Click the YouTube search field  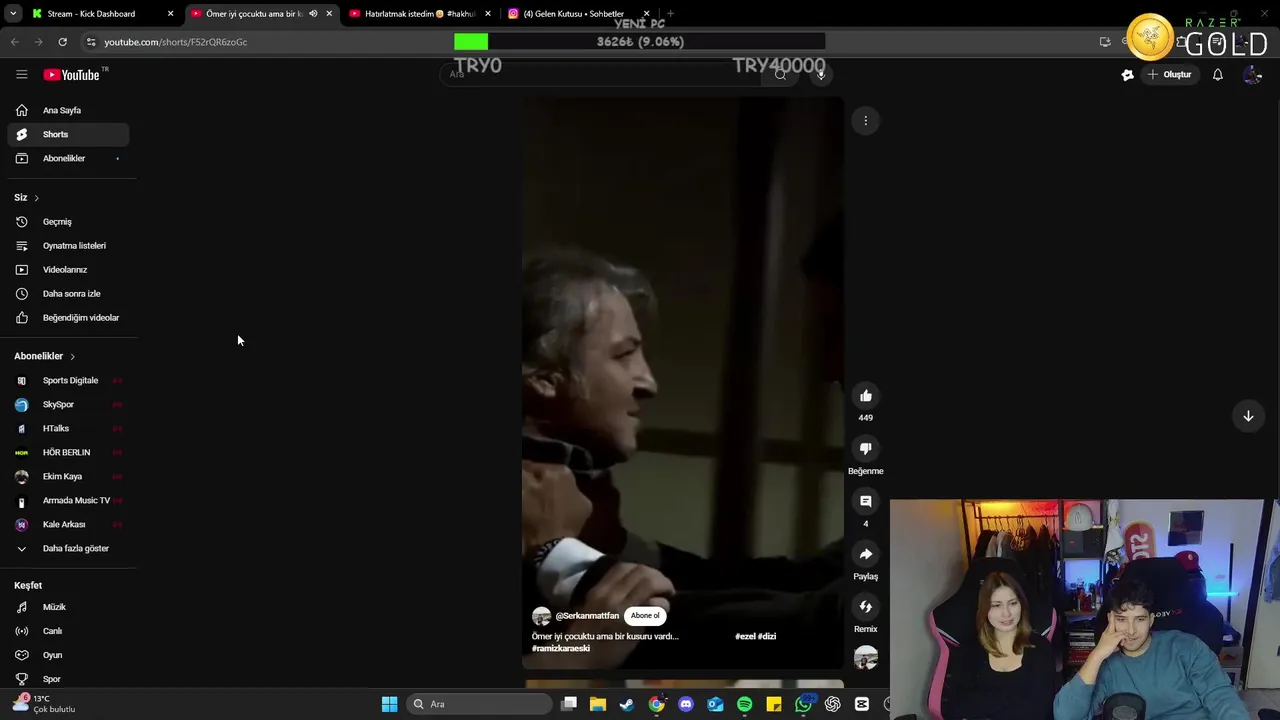coord(600,74)
